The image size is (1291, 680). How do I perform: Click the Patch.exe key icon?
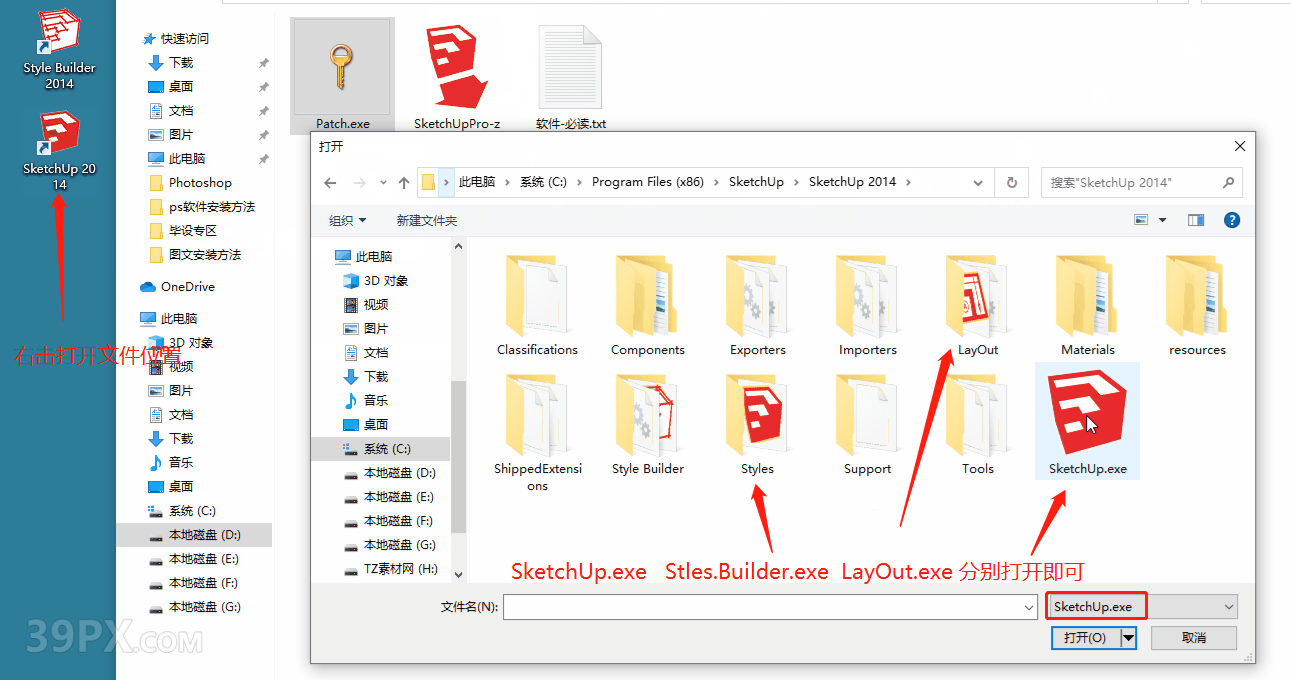(342, 68)
